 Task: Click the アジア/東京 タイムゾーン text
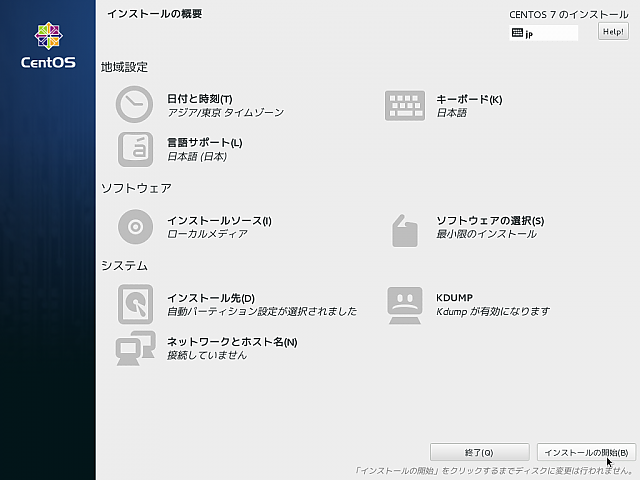225,113
